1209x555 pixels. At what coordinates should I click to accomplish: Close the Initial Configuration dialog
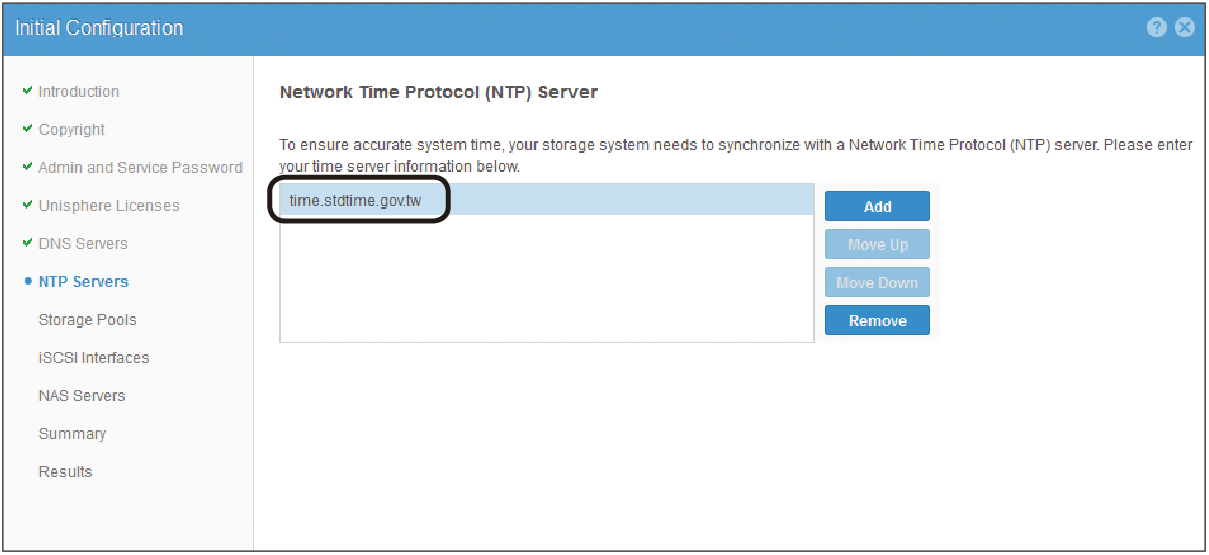[1185, 28]
